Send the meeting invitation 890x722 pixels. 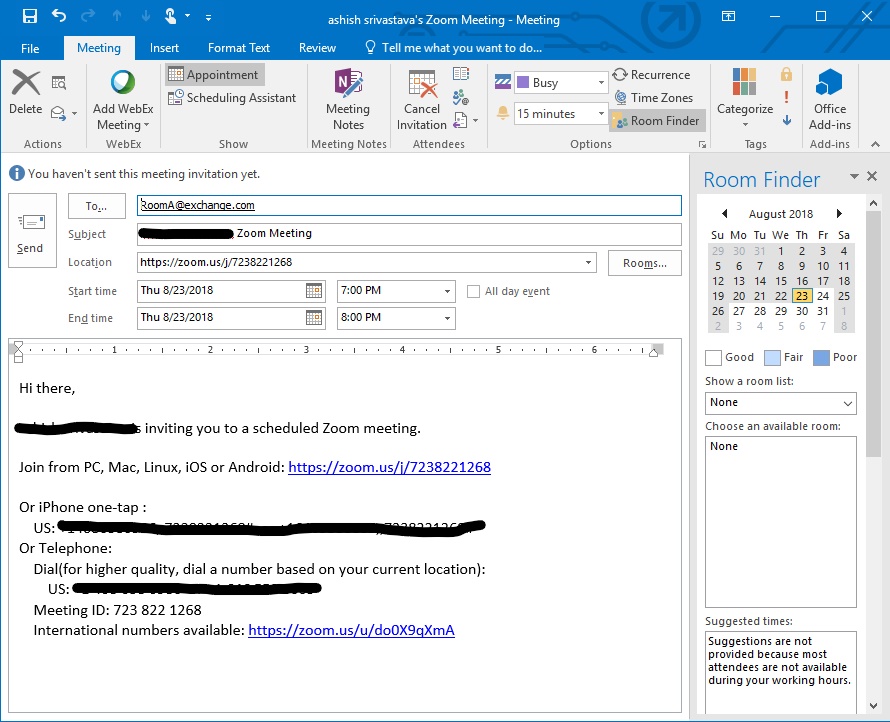32,230
